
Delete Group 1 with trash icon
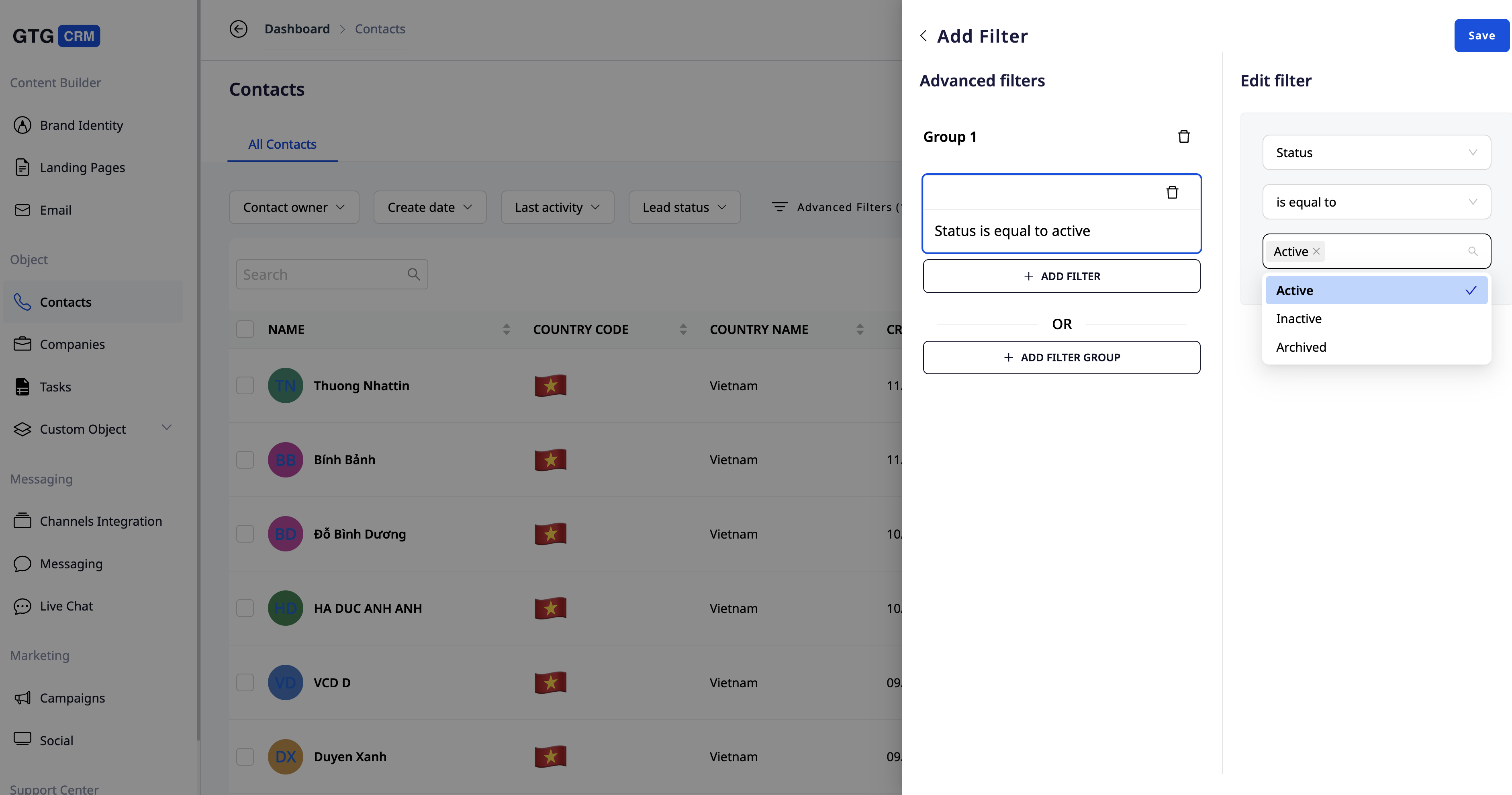tap(1183, 137)
